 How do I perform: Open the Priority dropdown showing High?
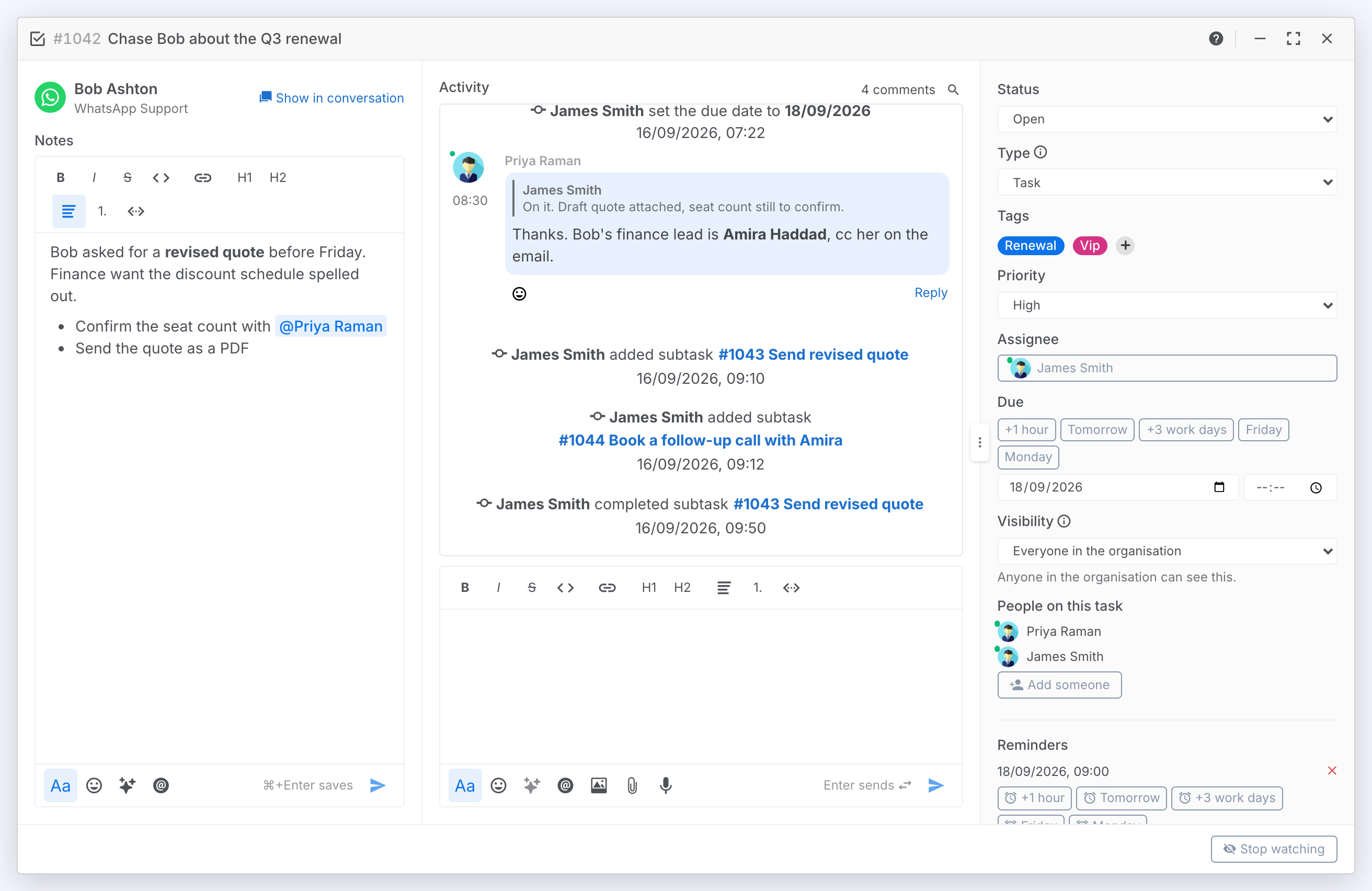point(1167,305)
